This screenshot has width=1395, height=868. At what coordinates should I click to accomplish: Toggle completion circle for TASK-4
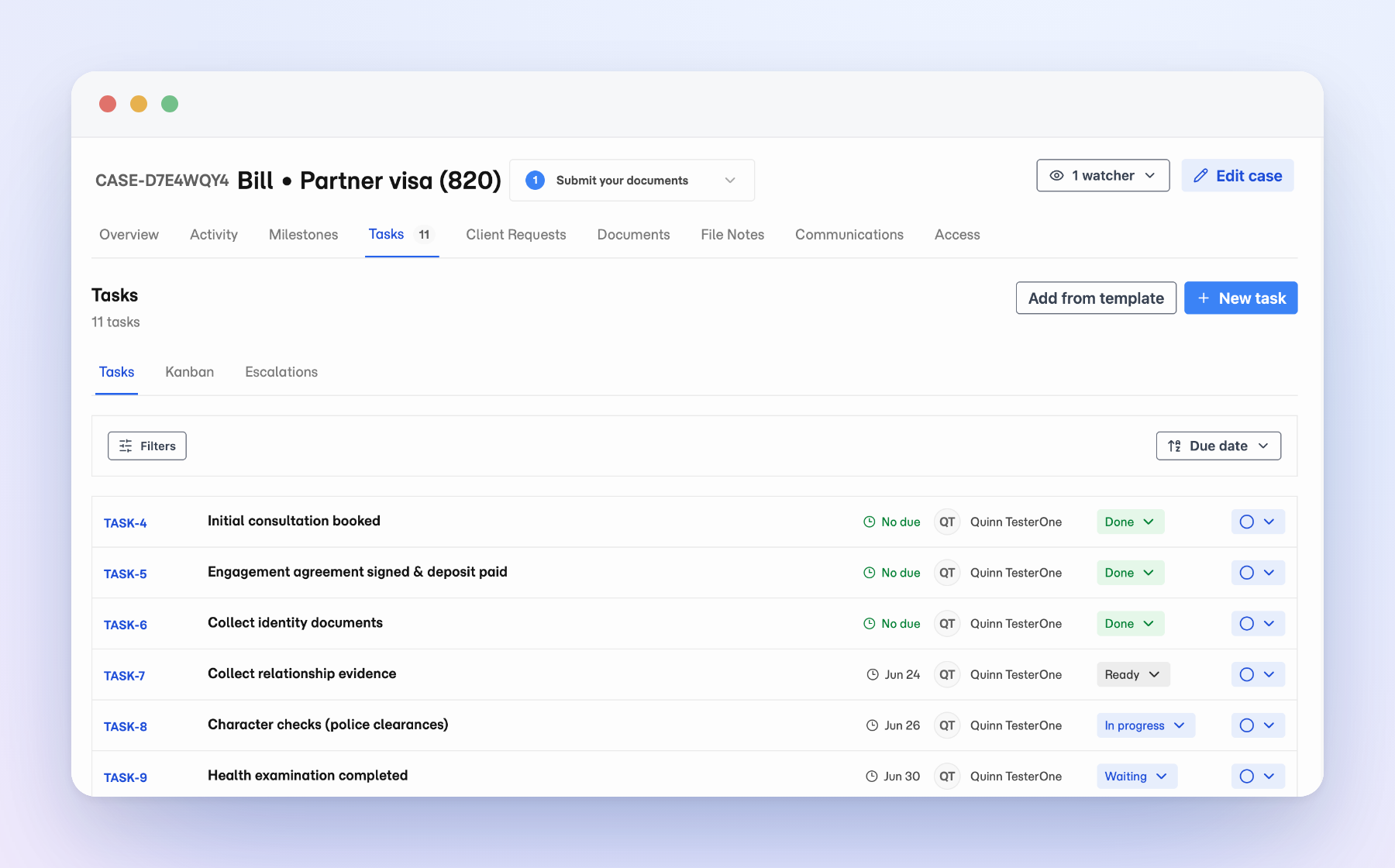click(1247, 522)
